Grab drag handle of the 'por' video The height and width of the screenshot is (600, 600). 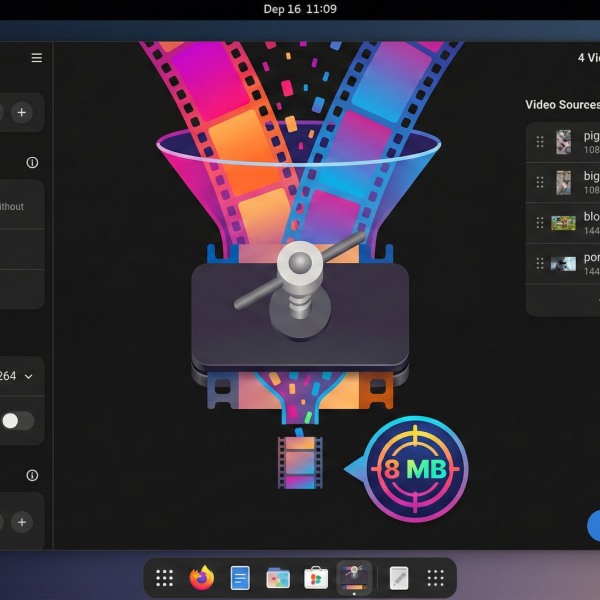pos(540,264)
